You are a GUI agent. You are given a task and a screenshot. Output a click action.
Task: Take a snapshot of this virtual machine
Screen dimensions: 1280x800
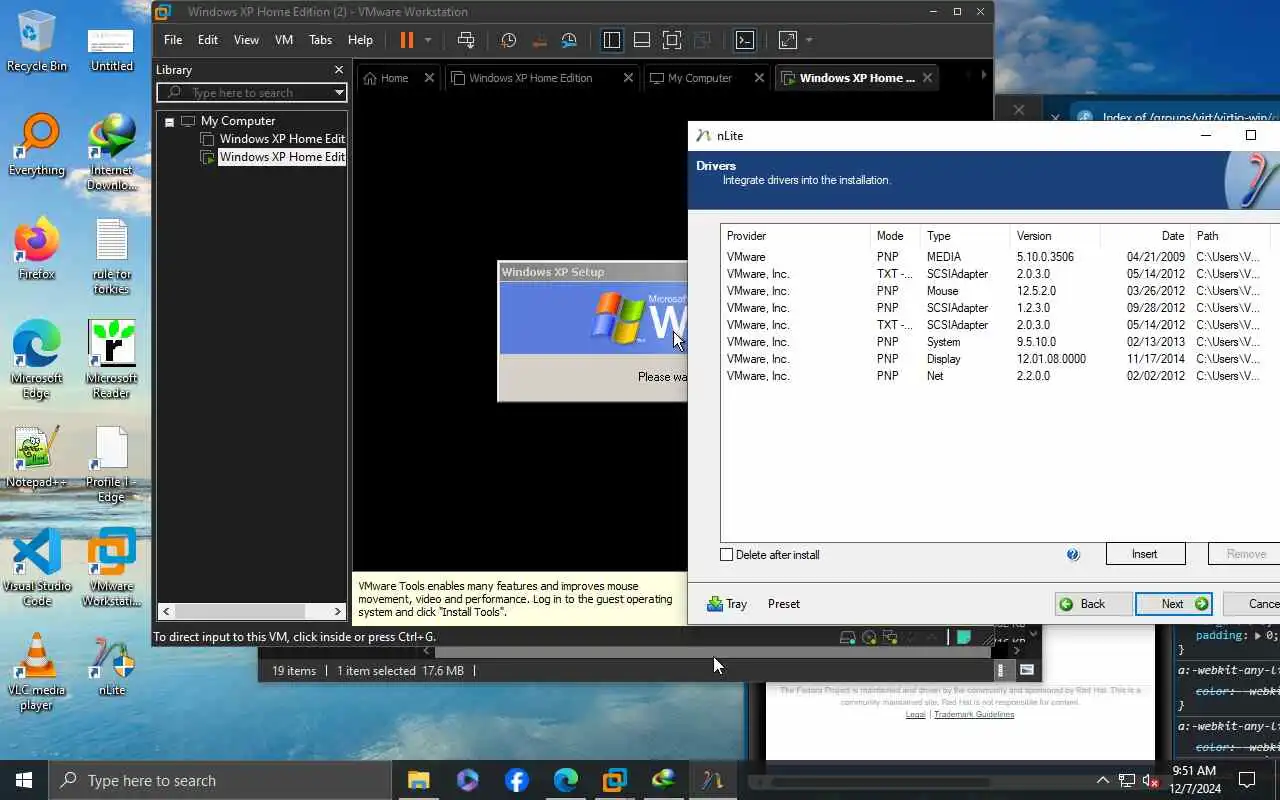coord(508,40)
